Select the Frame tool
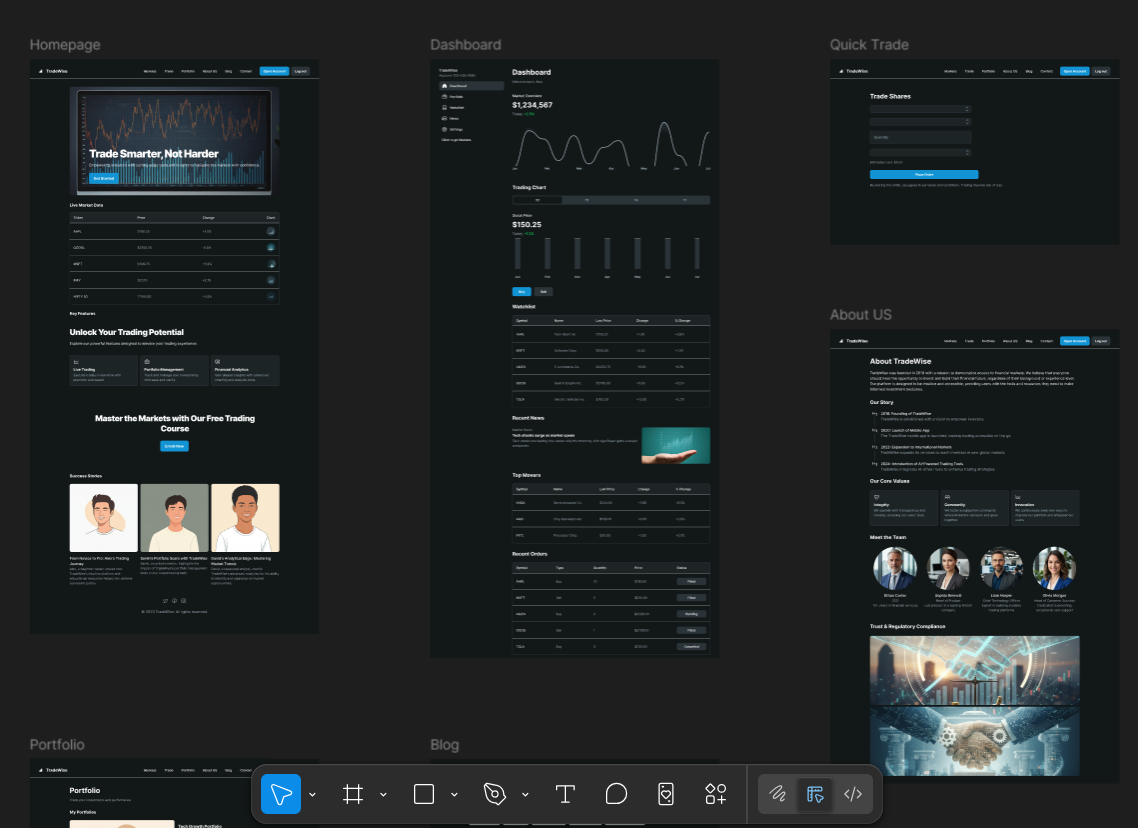Screen dimensions: 1138x828 click(352, 794)
